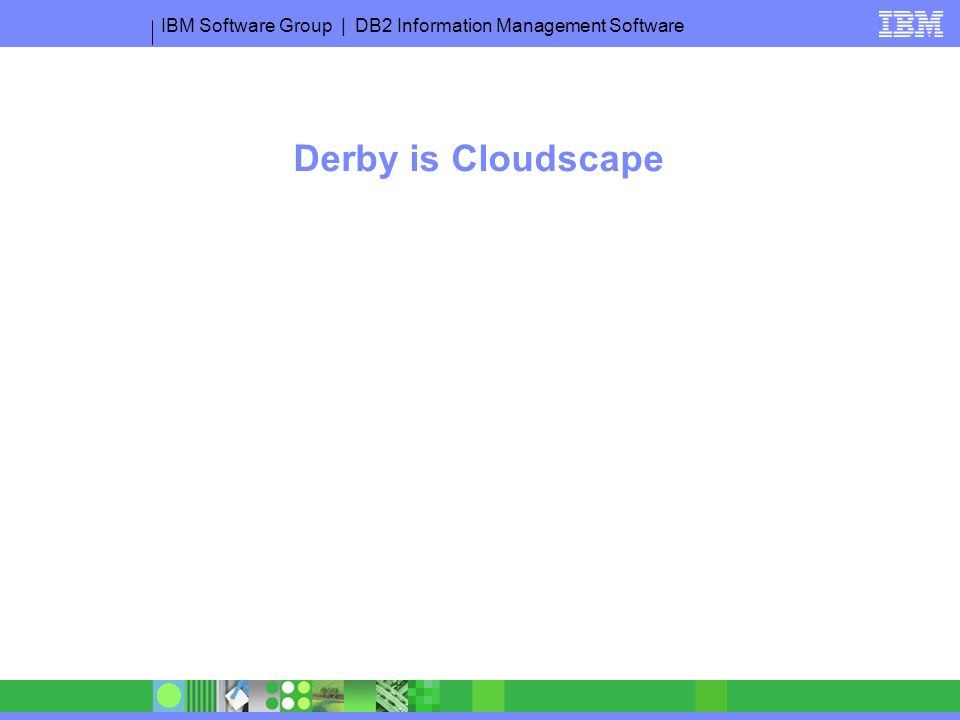Image resolution: width=960 pixels, height=720 pixels.
Task: Click the IBM logo in header
Action: pos(910,24)
